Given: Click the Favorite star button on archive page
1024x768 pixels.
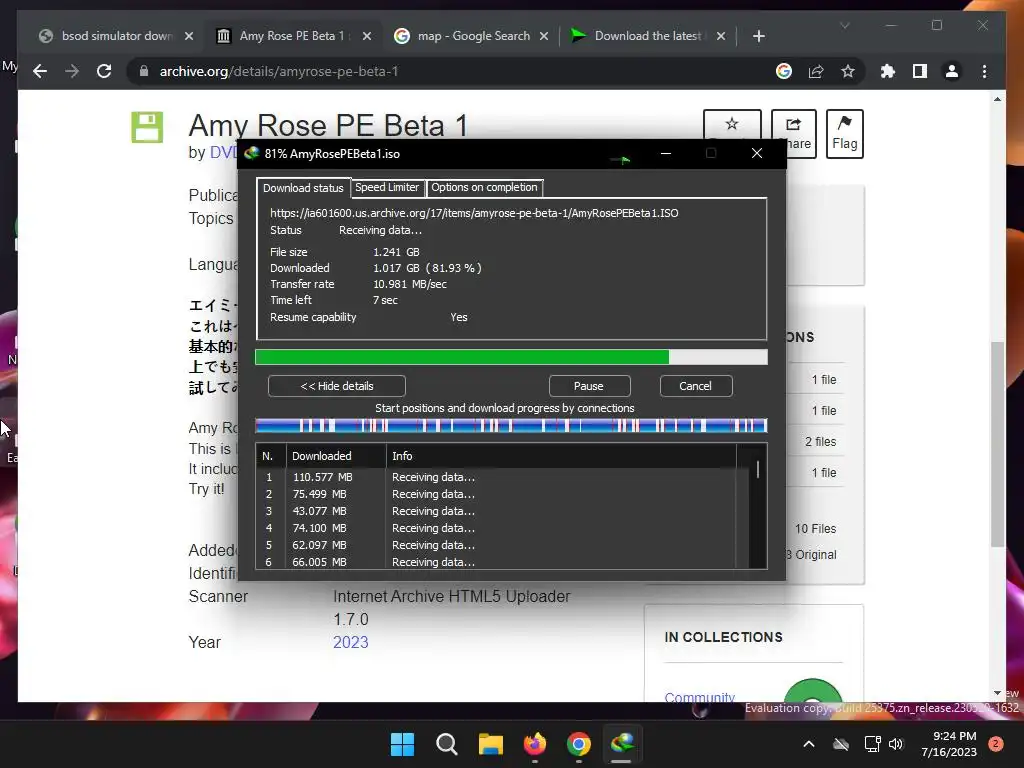Looking at the screenshot, I should coord(732,125).
